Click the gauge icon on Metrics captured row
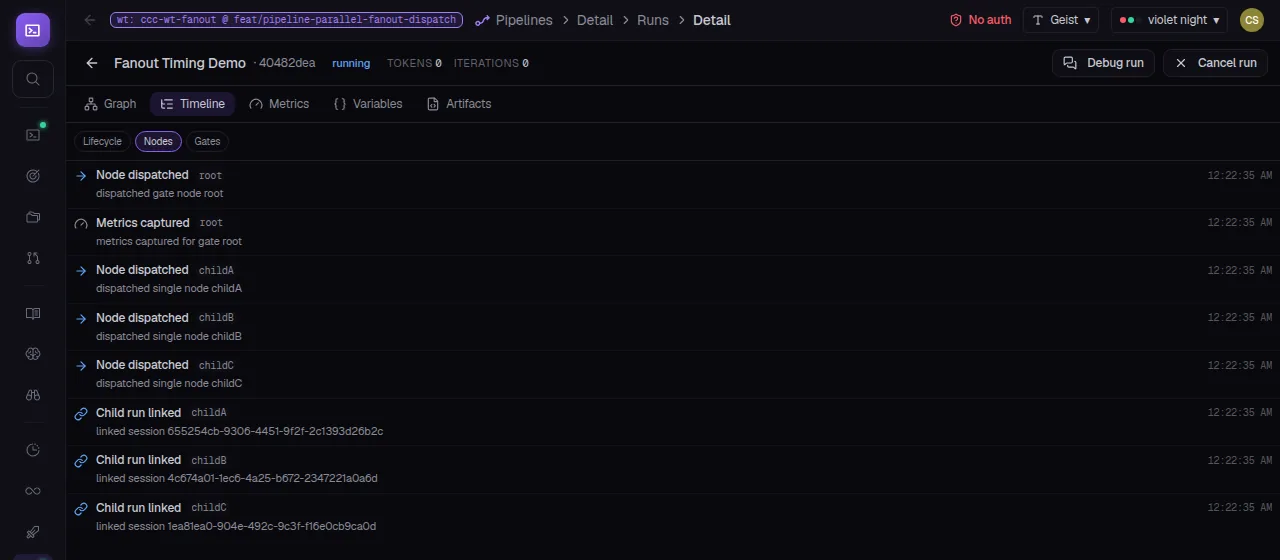The width and height of the screenshot is (1280, 560). [81, 223]
